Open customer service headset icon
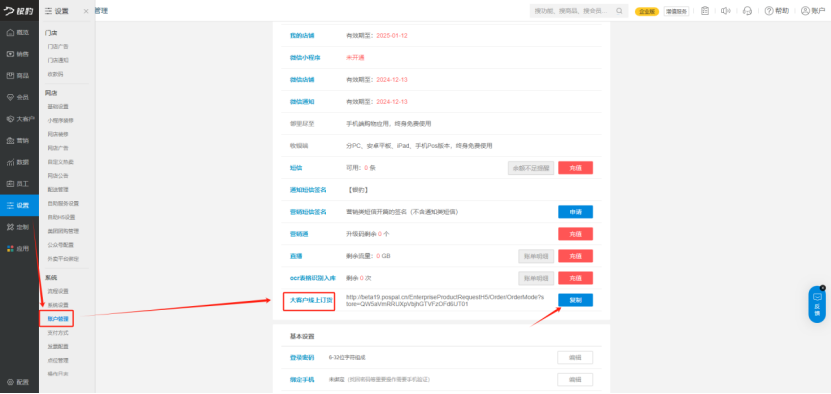The image size is (831, 394). pos(748,11)
